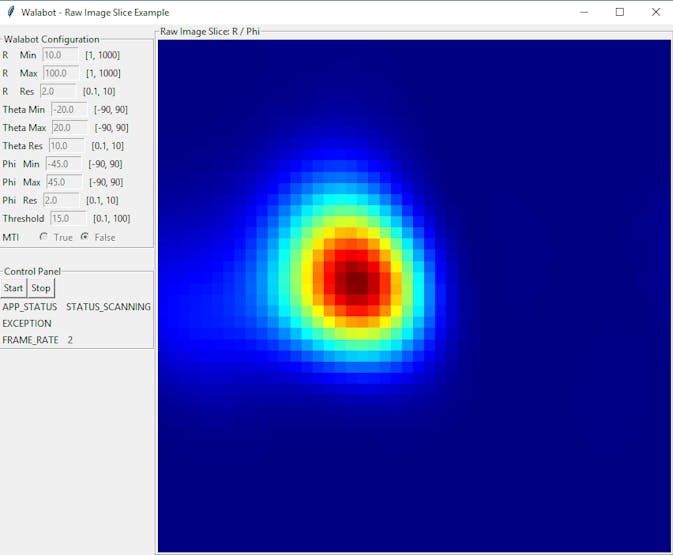This screenshot has height=555, width=673.
Task: Click the APP_STATUS label
Action: (30, 307)
